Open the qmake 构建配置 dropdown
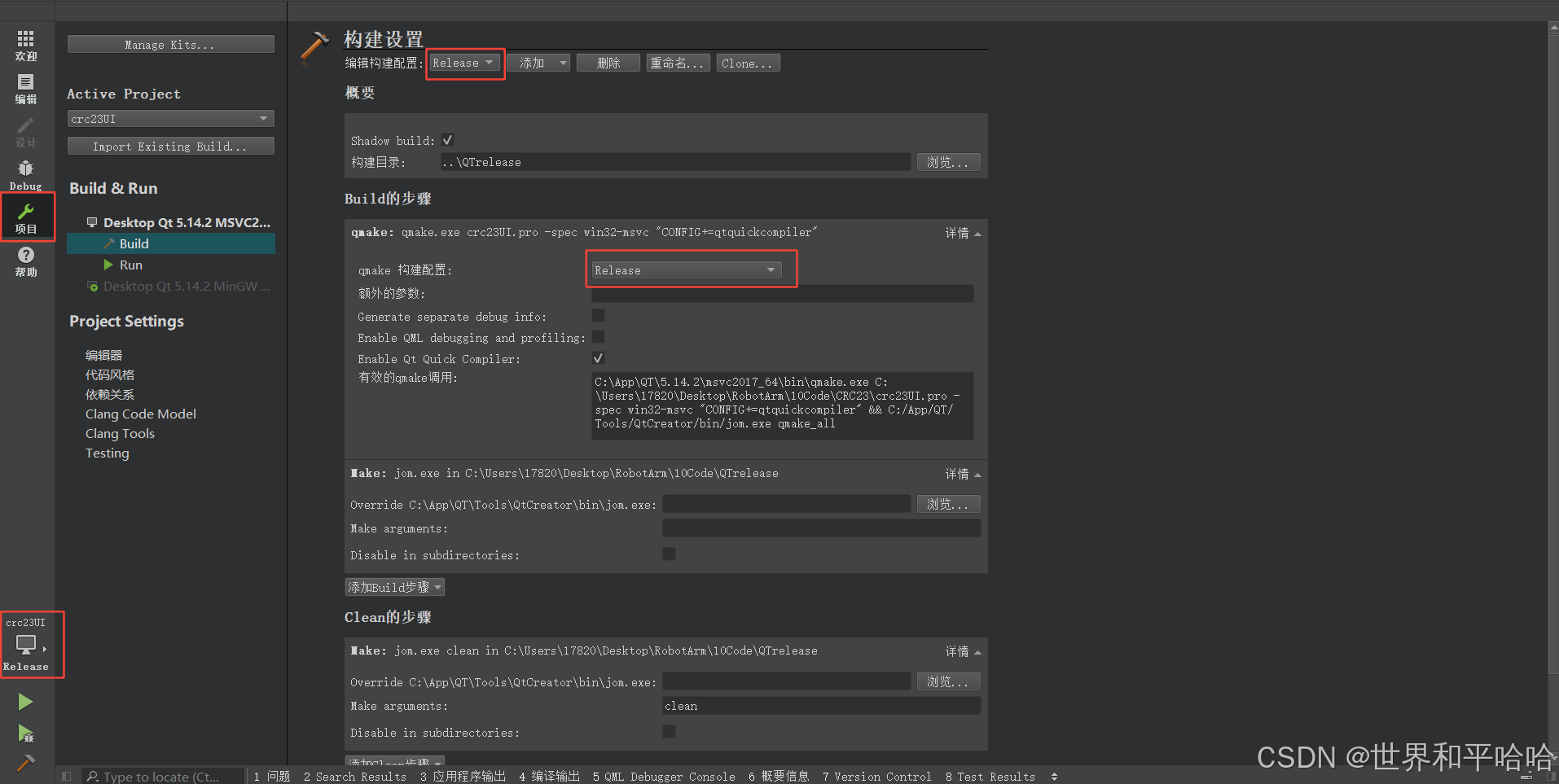 pos(689,269)
